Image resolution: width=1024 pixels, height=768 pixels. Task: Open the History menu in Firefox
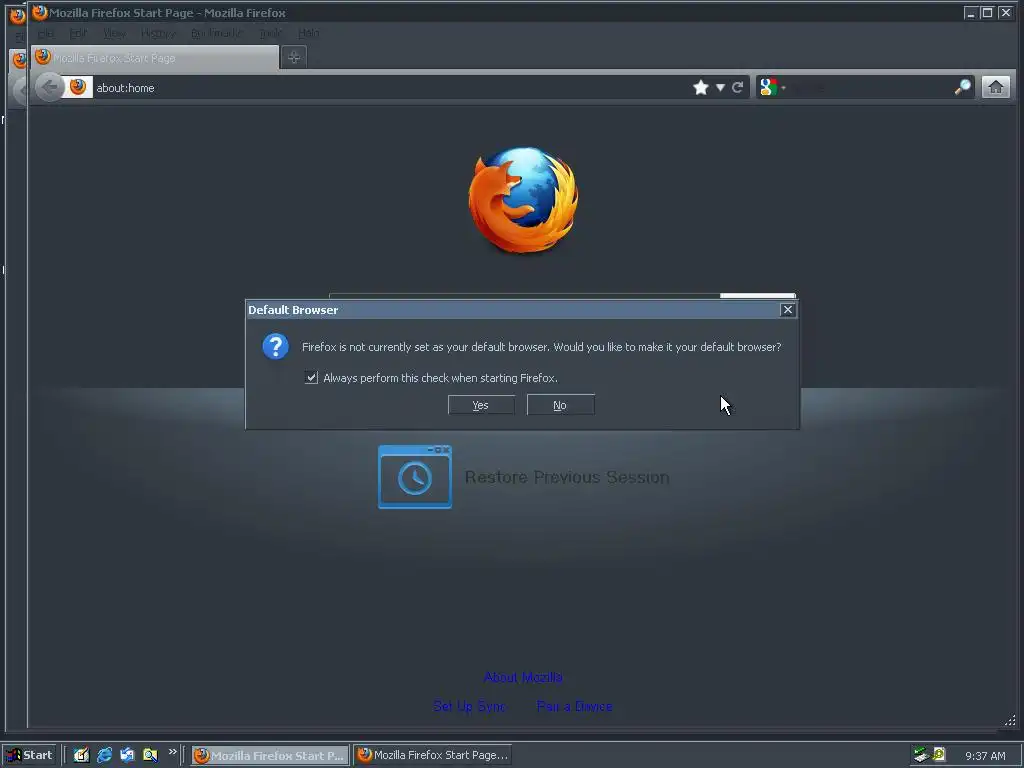pos(158,33)
